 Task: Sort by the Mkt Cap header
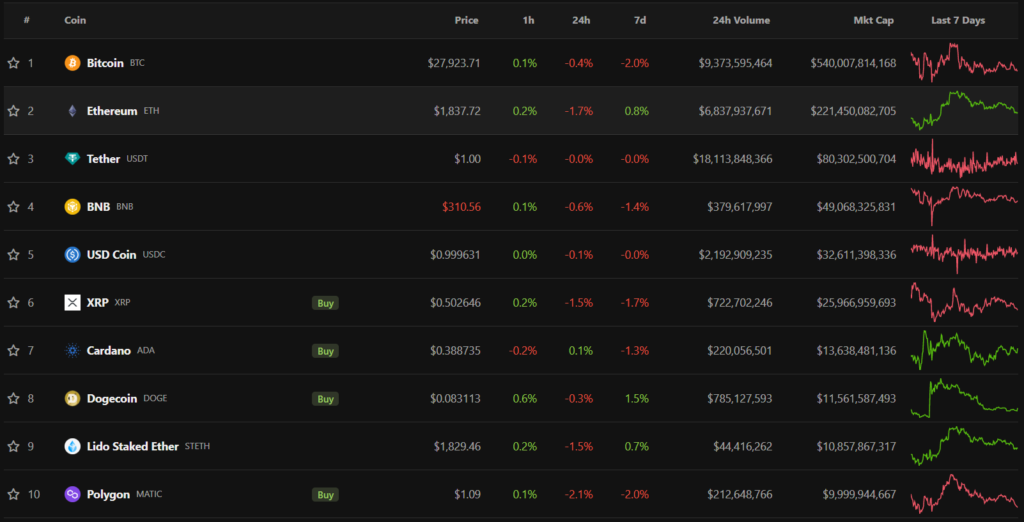coord(874,20)
